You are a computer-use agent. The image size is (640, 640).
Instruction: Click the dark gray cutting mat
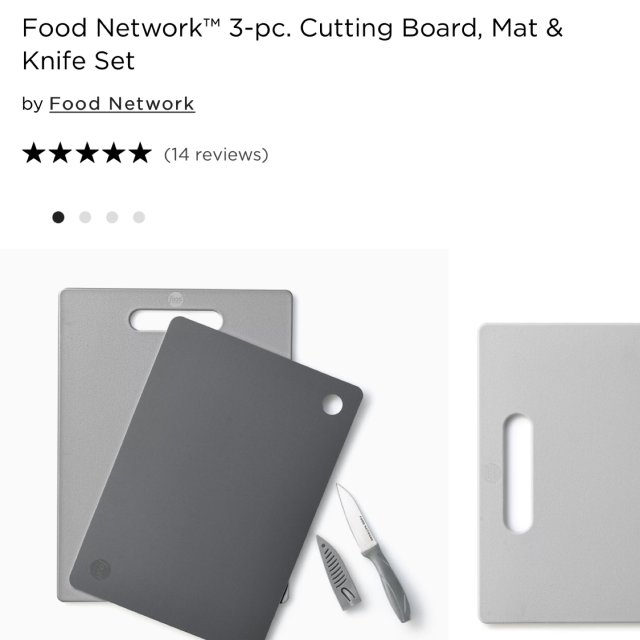tap(216, 478)
